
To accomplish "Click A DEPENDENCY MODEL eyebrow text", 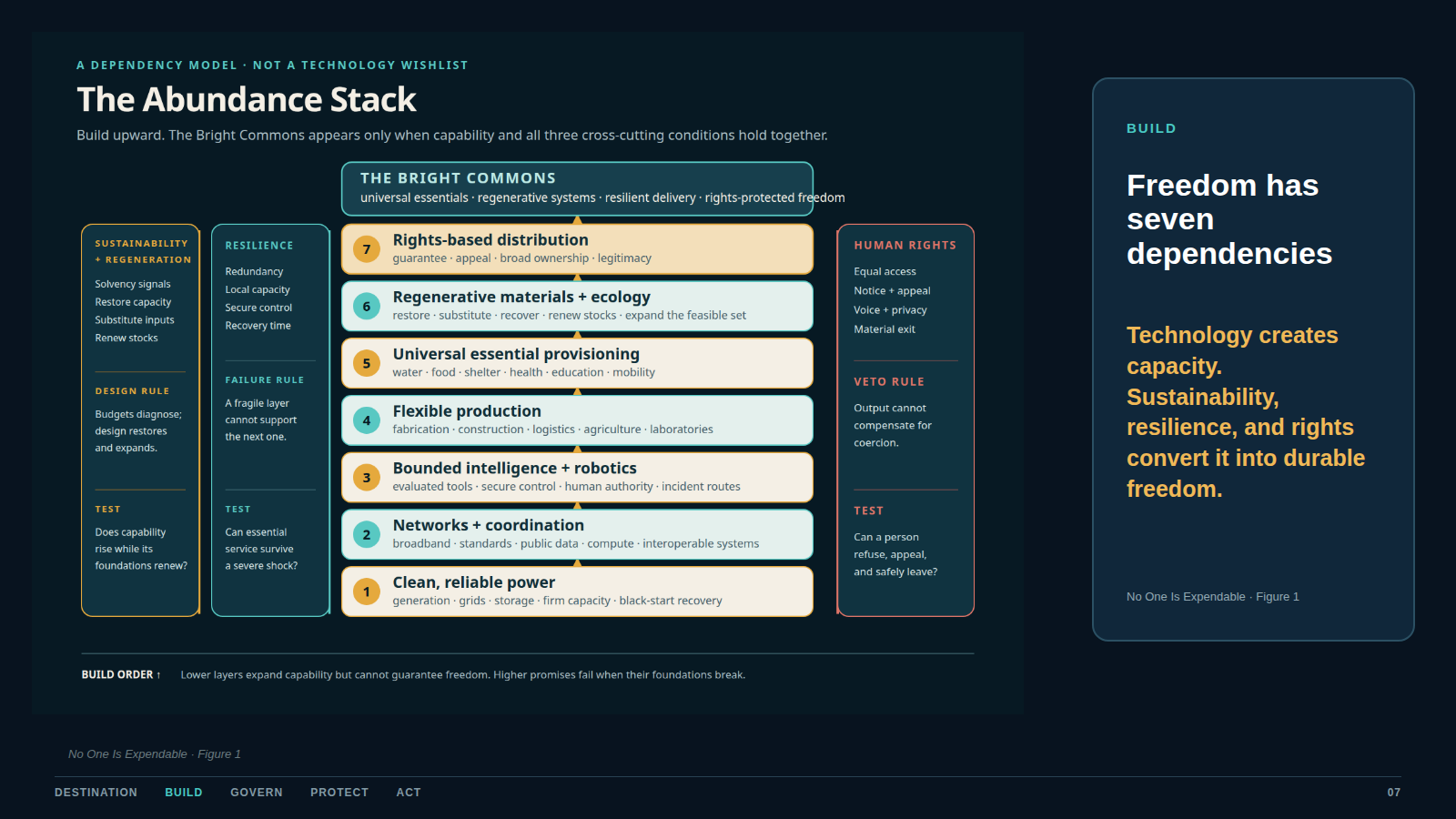I will click(x=272, y=66).
